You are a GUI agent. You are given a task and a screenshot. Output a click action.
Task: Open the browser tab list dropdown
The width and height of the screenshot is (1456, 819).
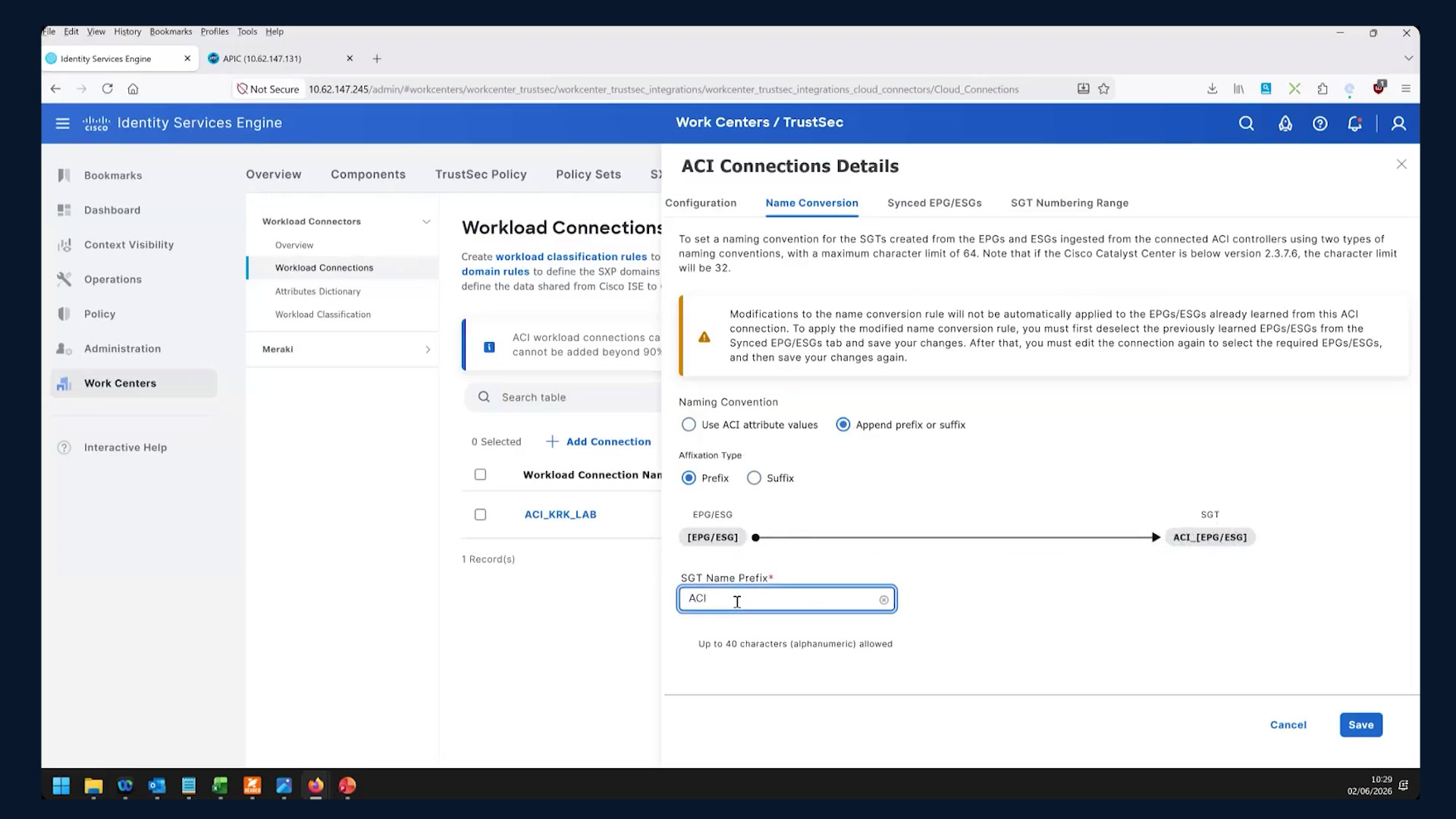(x=1408, y=58)
